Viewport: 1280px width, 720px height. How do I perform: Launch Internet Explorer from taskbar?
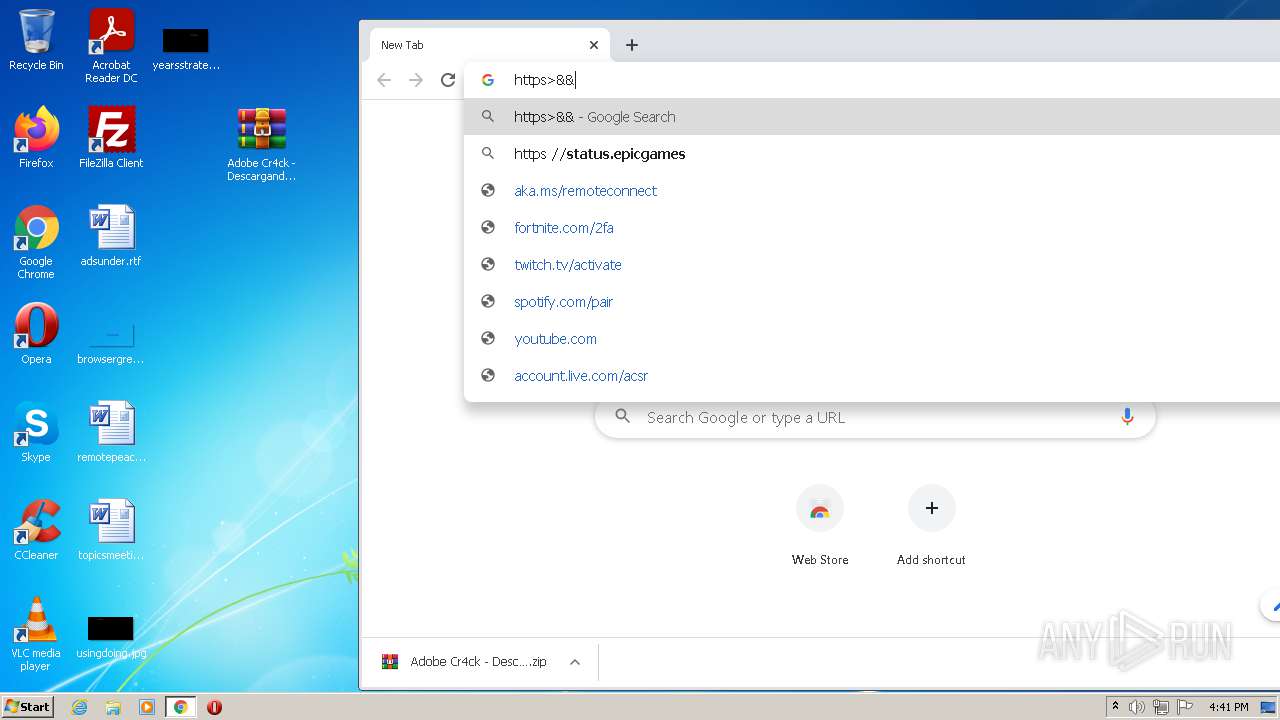[x=80, y=707]
